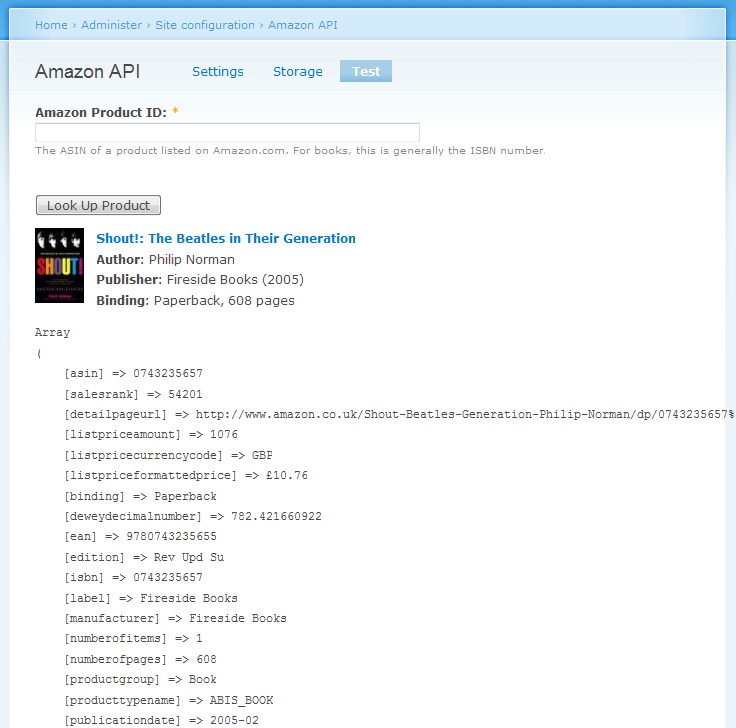Image resolution: width=736 pixels, height=728 pixels.
Task: Click the required asterisk beside Product ID label
Action: (175, 111)
